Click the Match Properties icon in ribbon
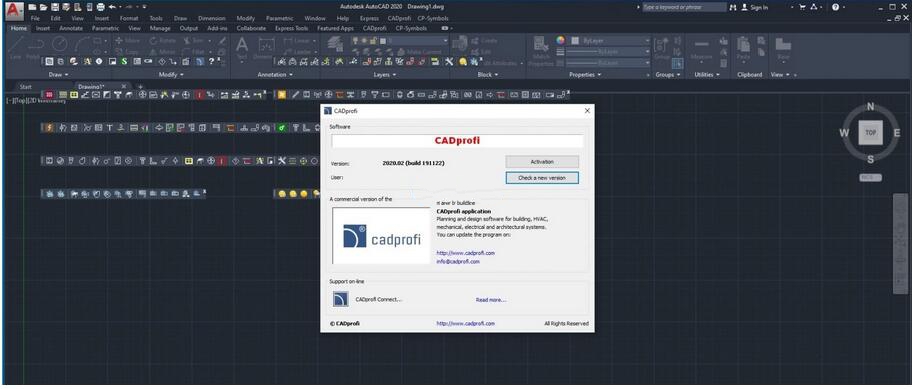The image size is (923, 389). coord(540,44)
